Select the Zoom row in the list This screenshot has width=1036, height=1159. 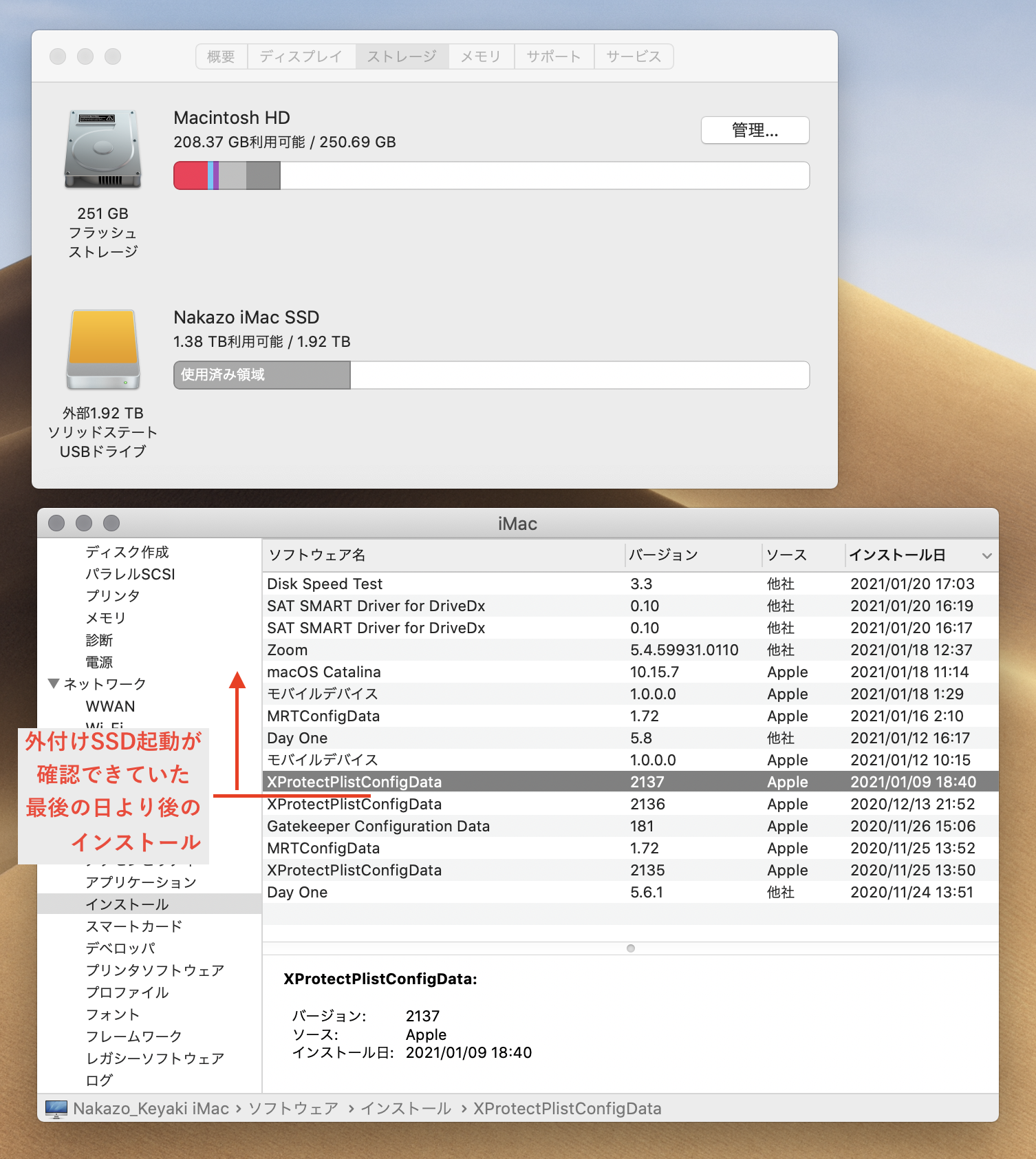coord(630,650)
